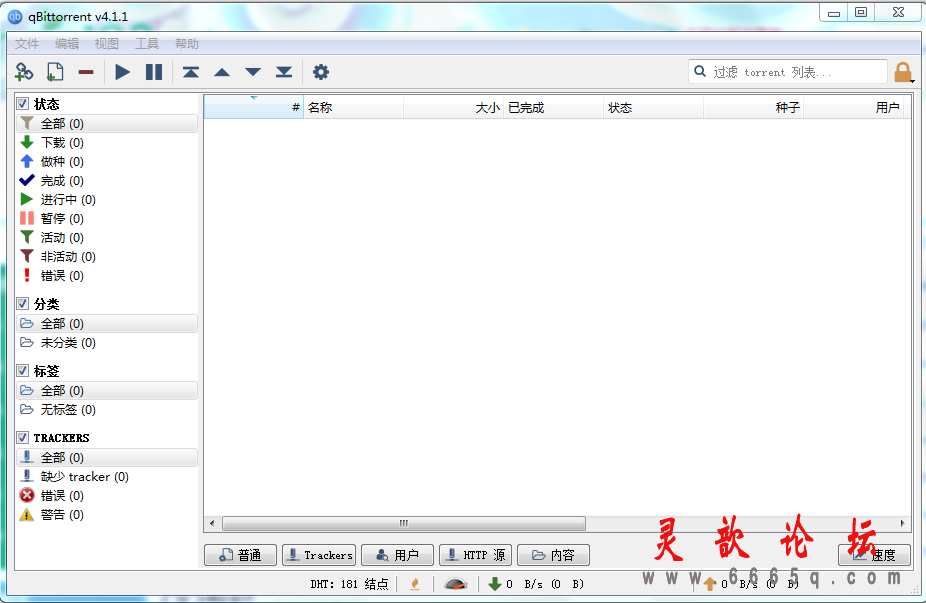Image resolution: width=926 pixels, height=603 pixels.
Task: Select 全部 (0) under 分类
Action: 107,324
